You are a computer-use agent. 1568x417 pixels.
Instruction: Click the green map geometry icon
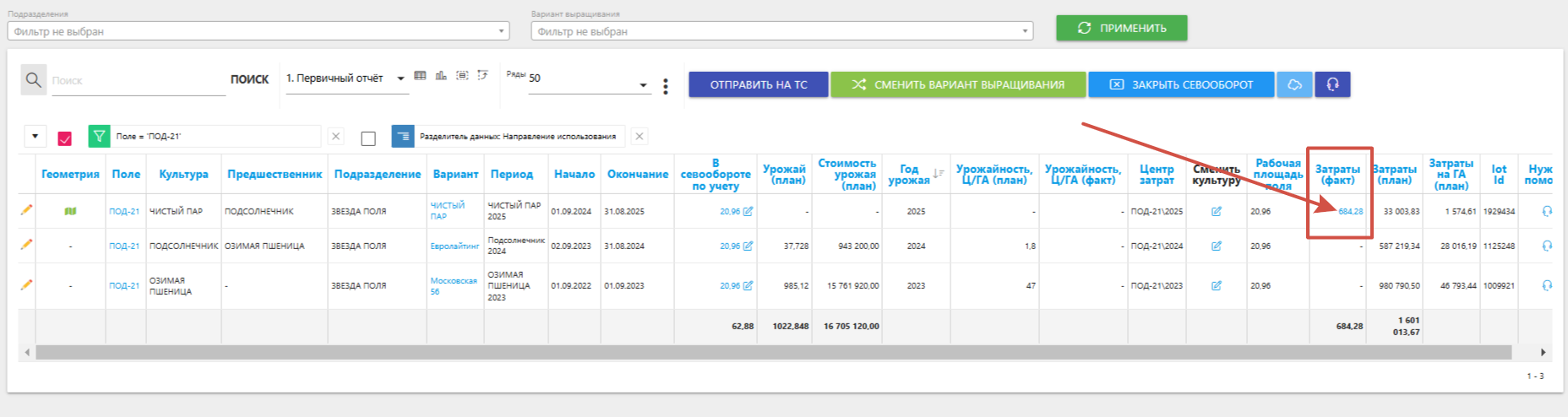[x=70, y=211]
